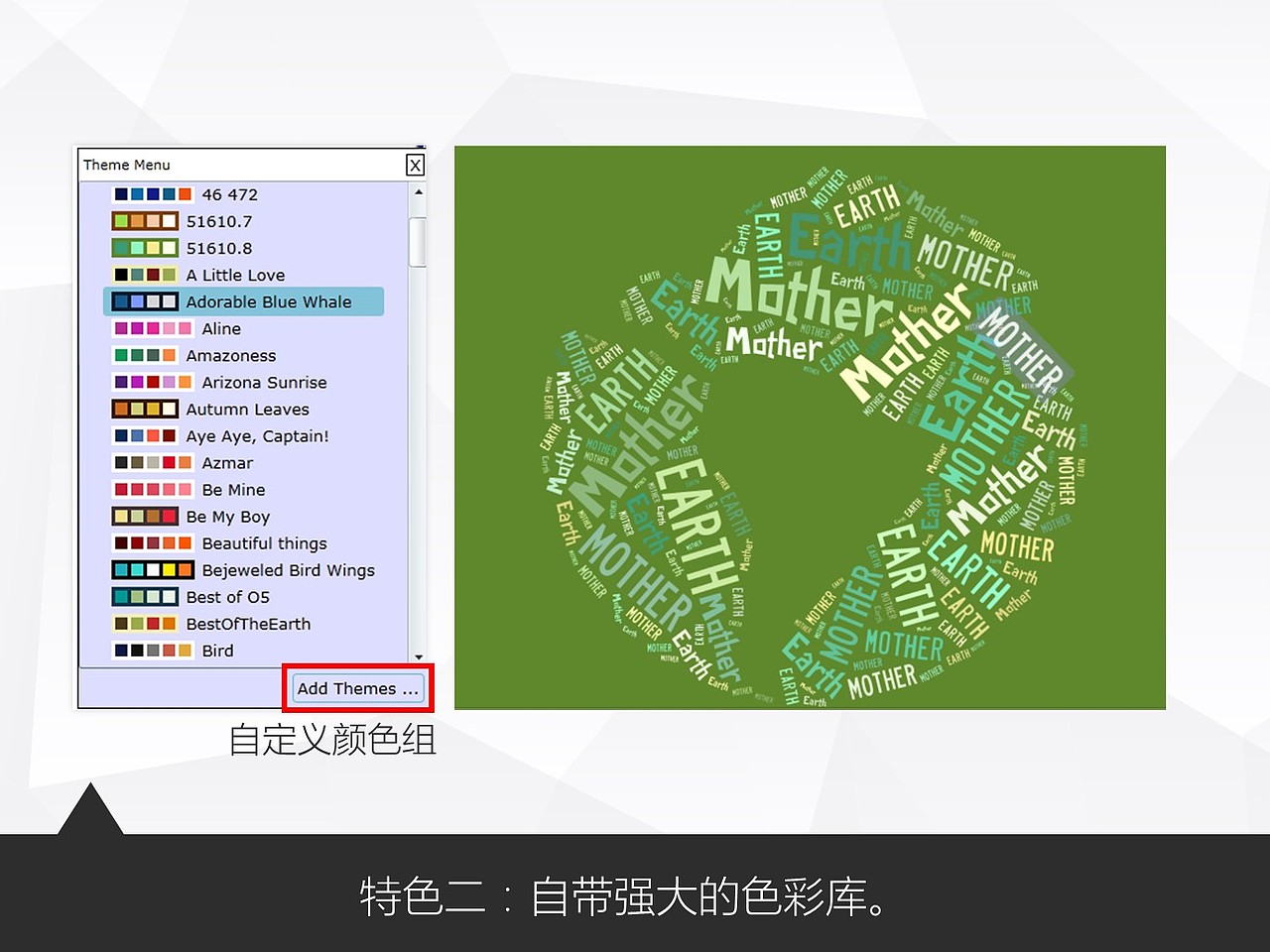Select the "BestOfTheEarth" theme
Screen dimensions: 1270x952
coord(248,623)
